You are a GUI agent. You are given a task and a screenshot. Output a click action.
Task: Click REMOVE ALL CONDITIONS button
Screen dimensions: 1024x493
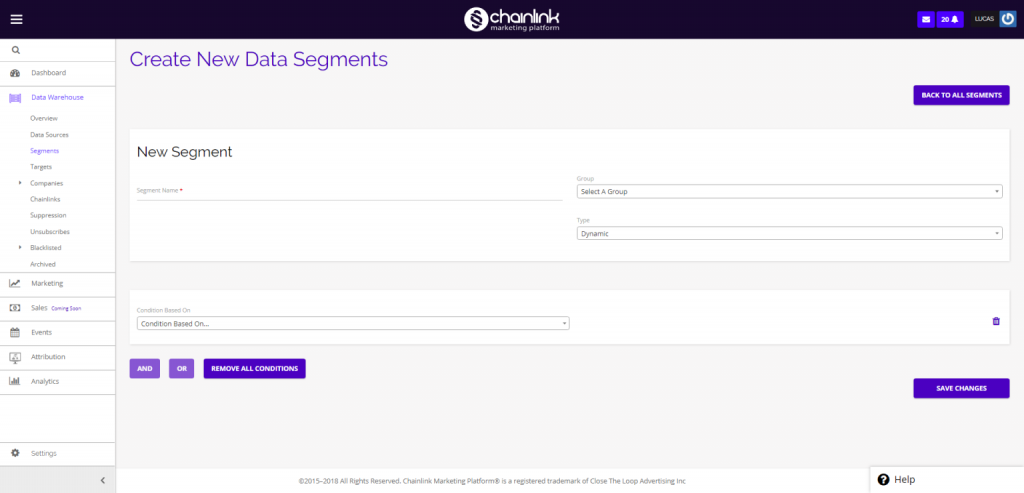click(255, 368)
